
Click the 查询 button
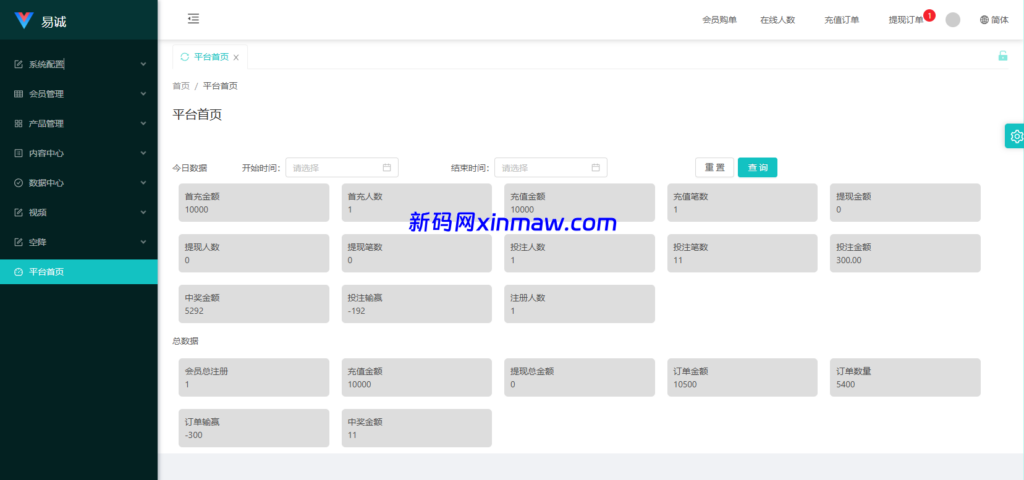(x=758, y=167)
